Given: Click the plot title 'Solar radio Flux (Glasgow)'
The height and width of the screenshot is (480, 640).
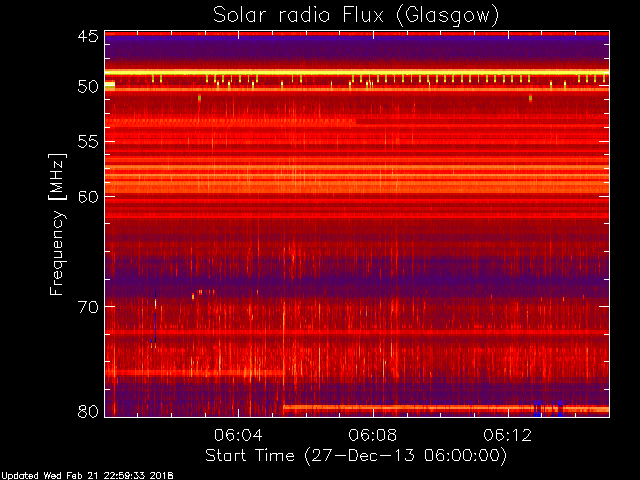Looking at the screenshot, I should point(356,16).
